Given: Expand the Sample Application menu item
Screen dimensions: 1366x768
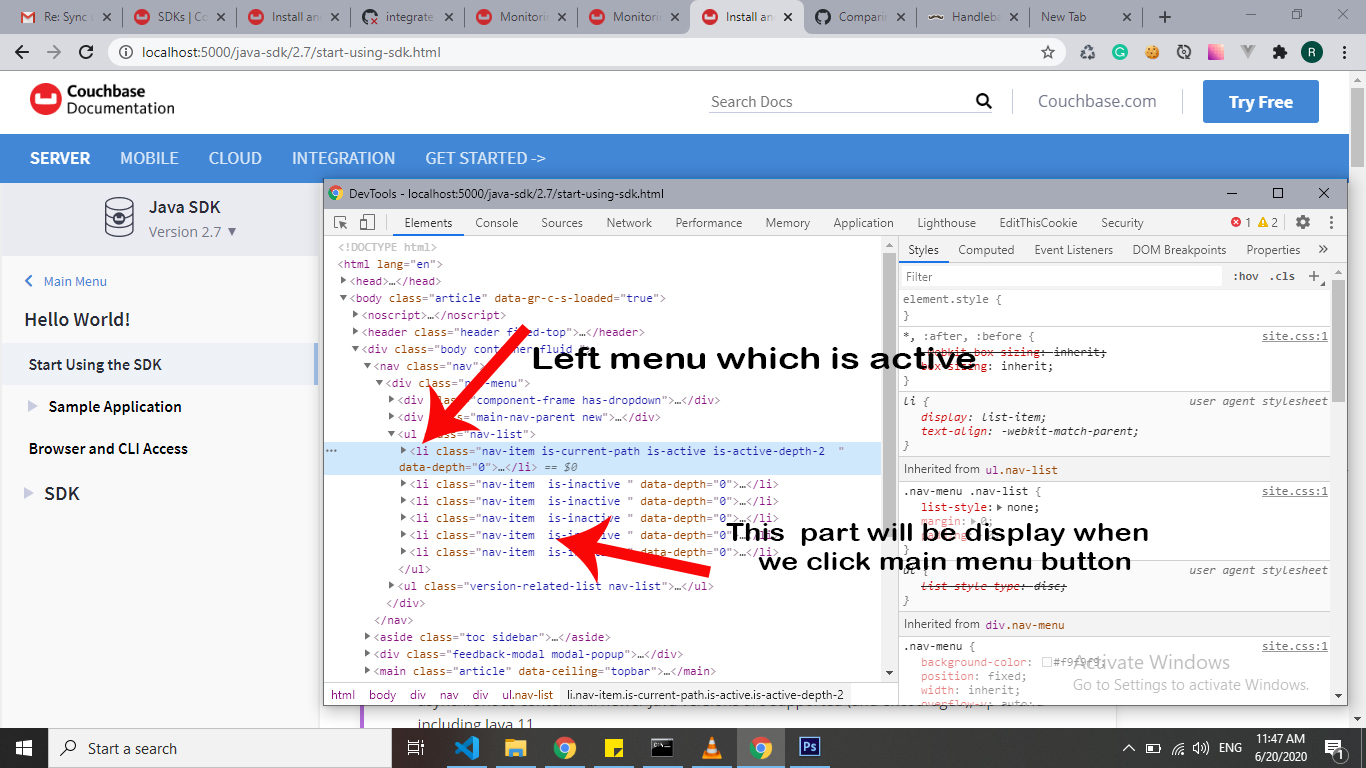Looking at the screenshot, I should tap(33, 406).
